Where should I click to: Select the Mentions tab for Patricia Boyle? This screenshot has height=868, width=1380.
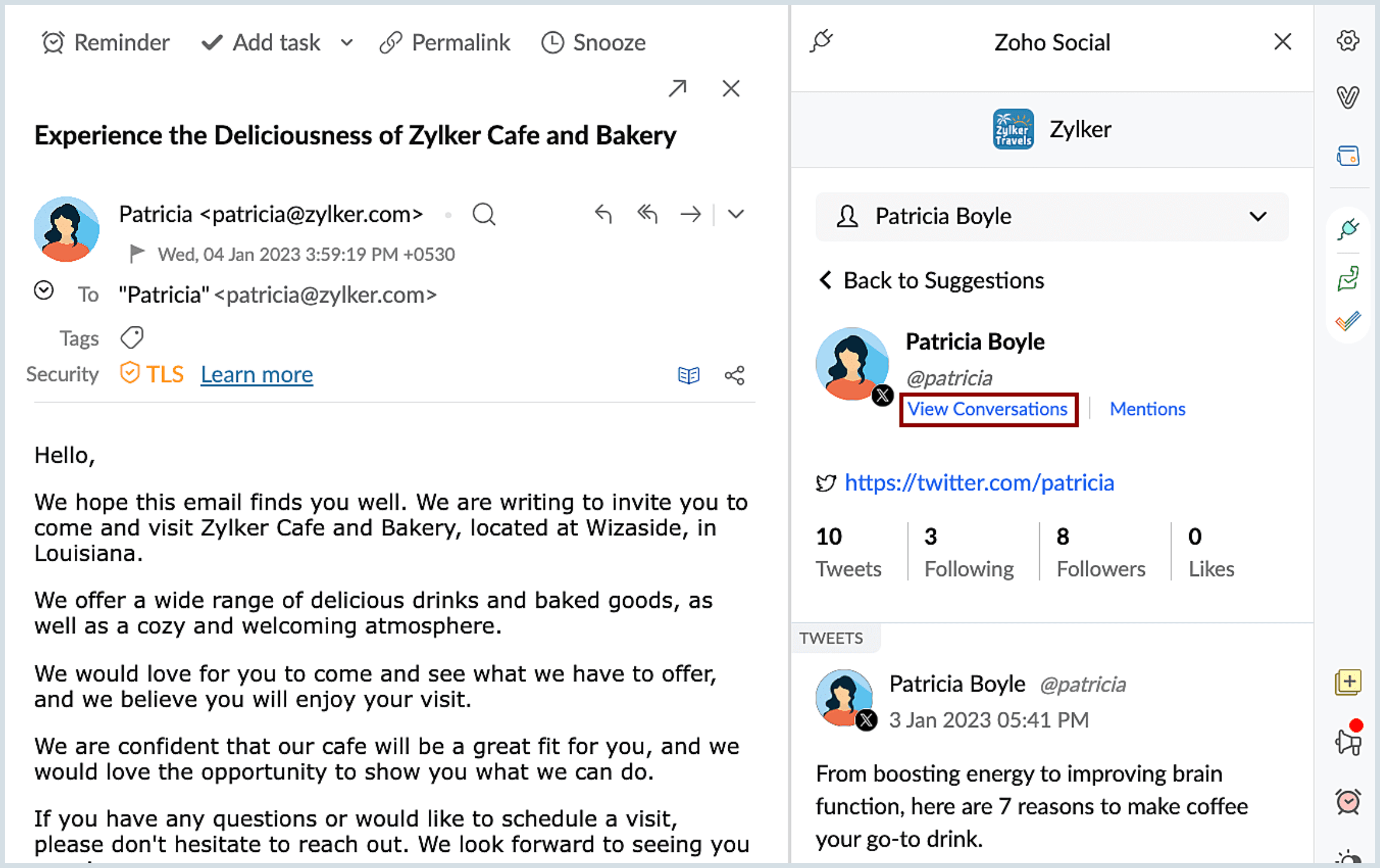tap(1148, 410)
